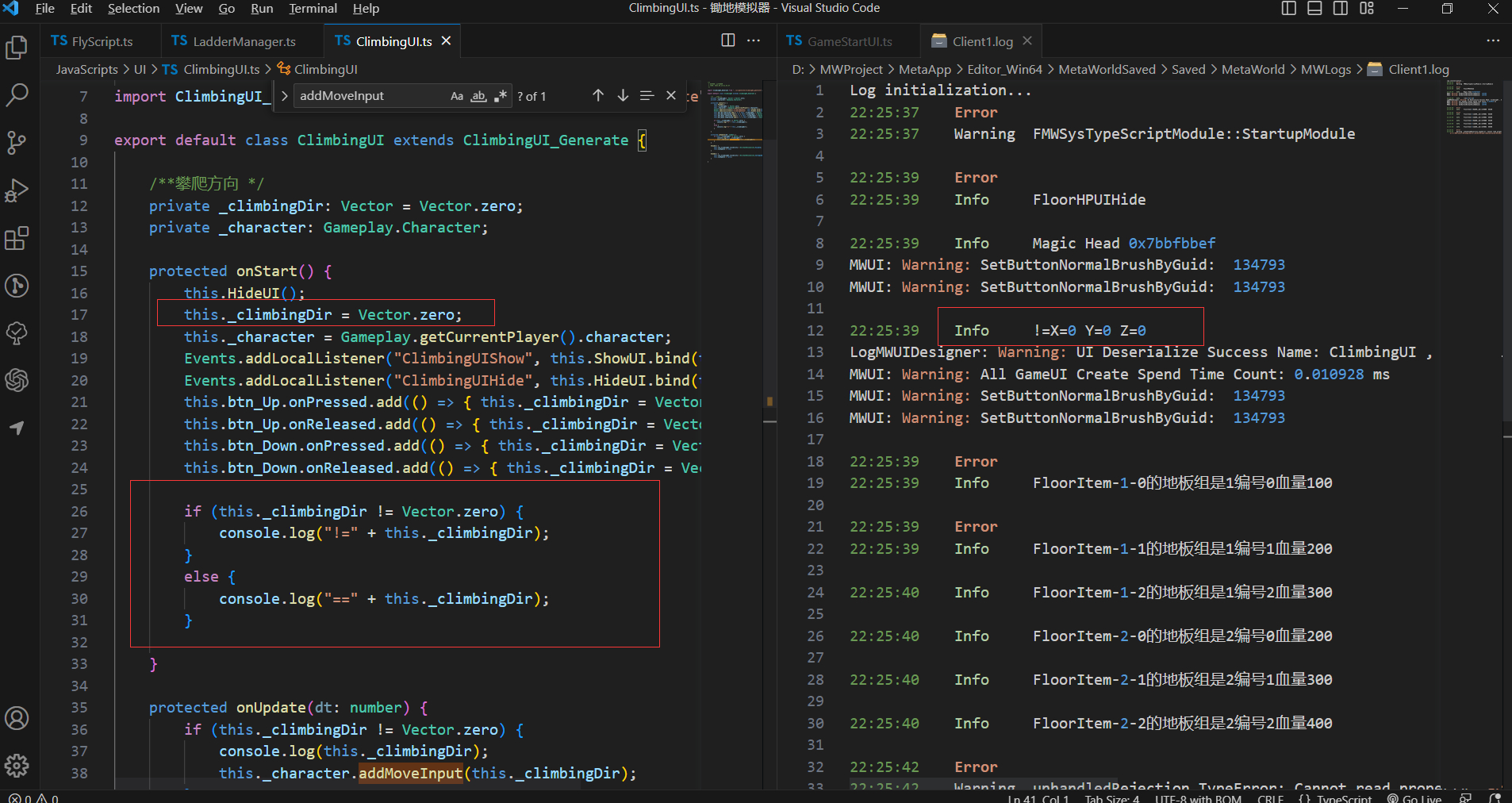Open the Customize Layout icon
This screenshot has height=803, width=1512.
1366,8
